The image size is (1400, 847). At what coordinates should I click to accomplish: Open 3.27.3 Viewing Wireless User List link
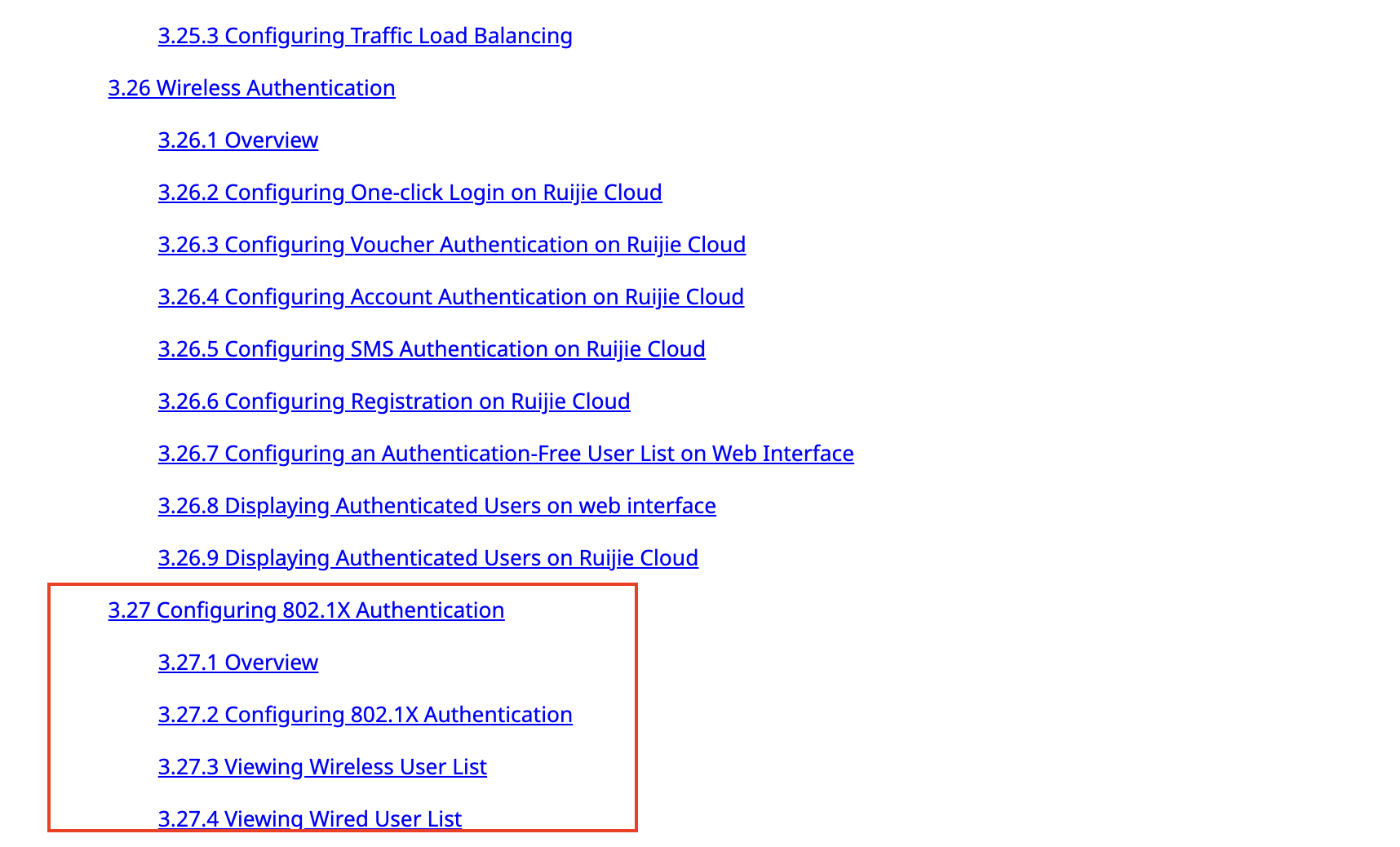pos(322,767)
